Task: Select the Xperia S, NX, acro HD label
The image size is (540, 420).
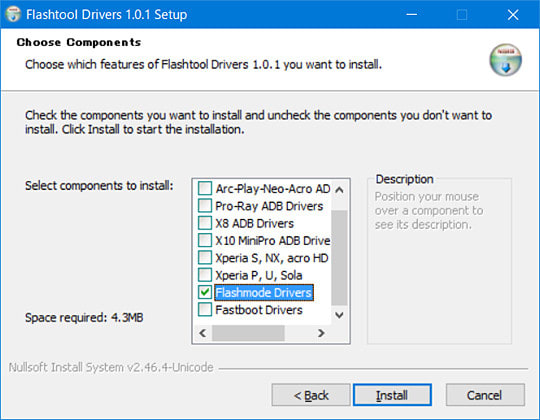Action: (272, 258)
